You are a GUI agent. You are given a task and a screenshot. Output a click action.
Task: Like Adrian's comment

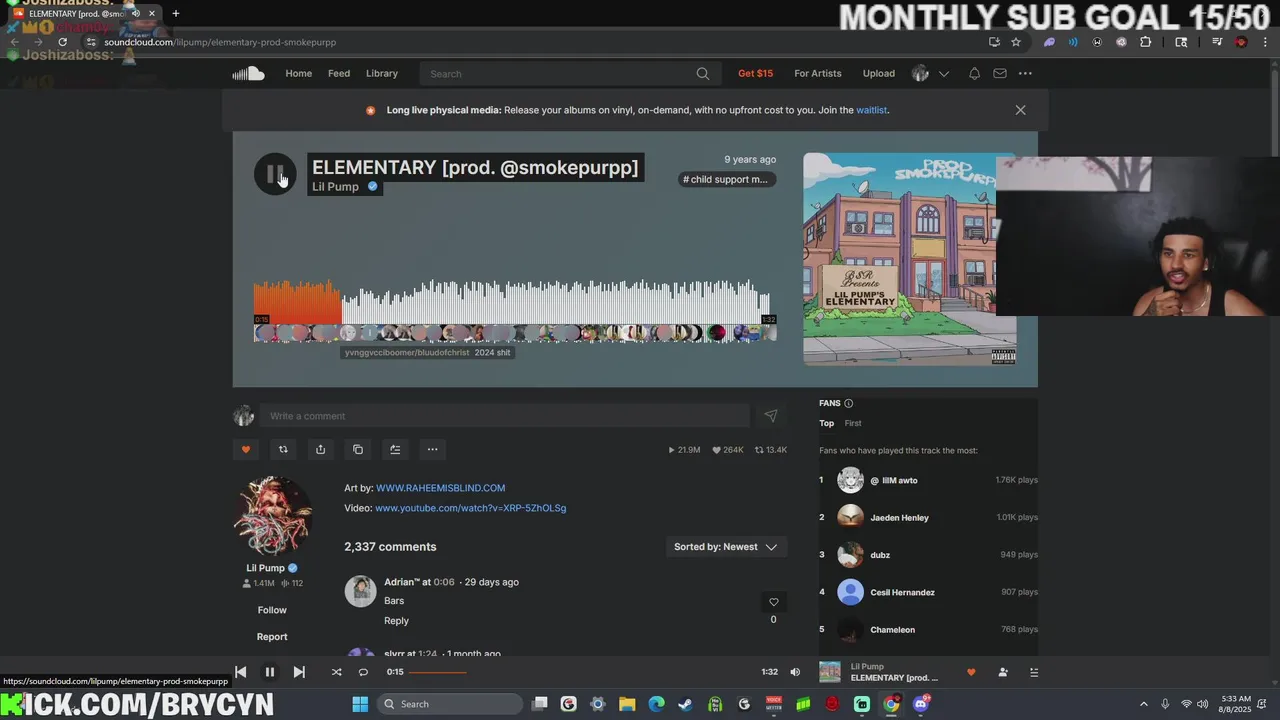773,602
